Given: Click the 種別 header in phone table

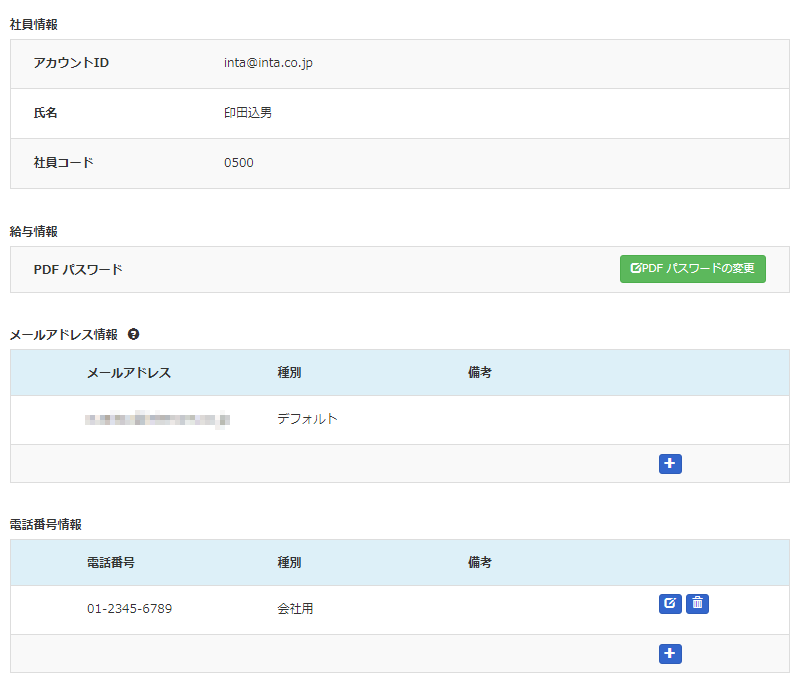Looking at the screenshot, I should tap(289, 563).
